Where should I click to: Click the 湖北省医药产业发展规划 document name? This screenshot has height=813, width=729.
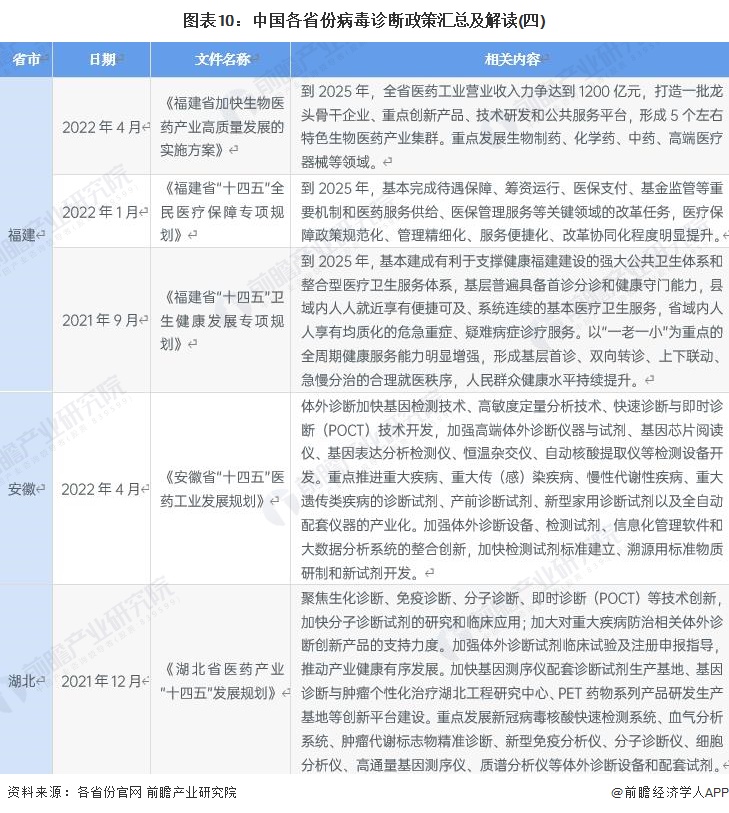click(x=222, y=681)
